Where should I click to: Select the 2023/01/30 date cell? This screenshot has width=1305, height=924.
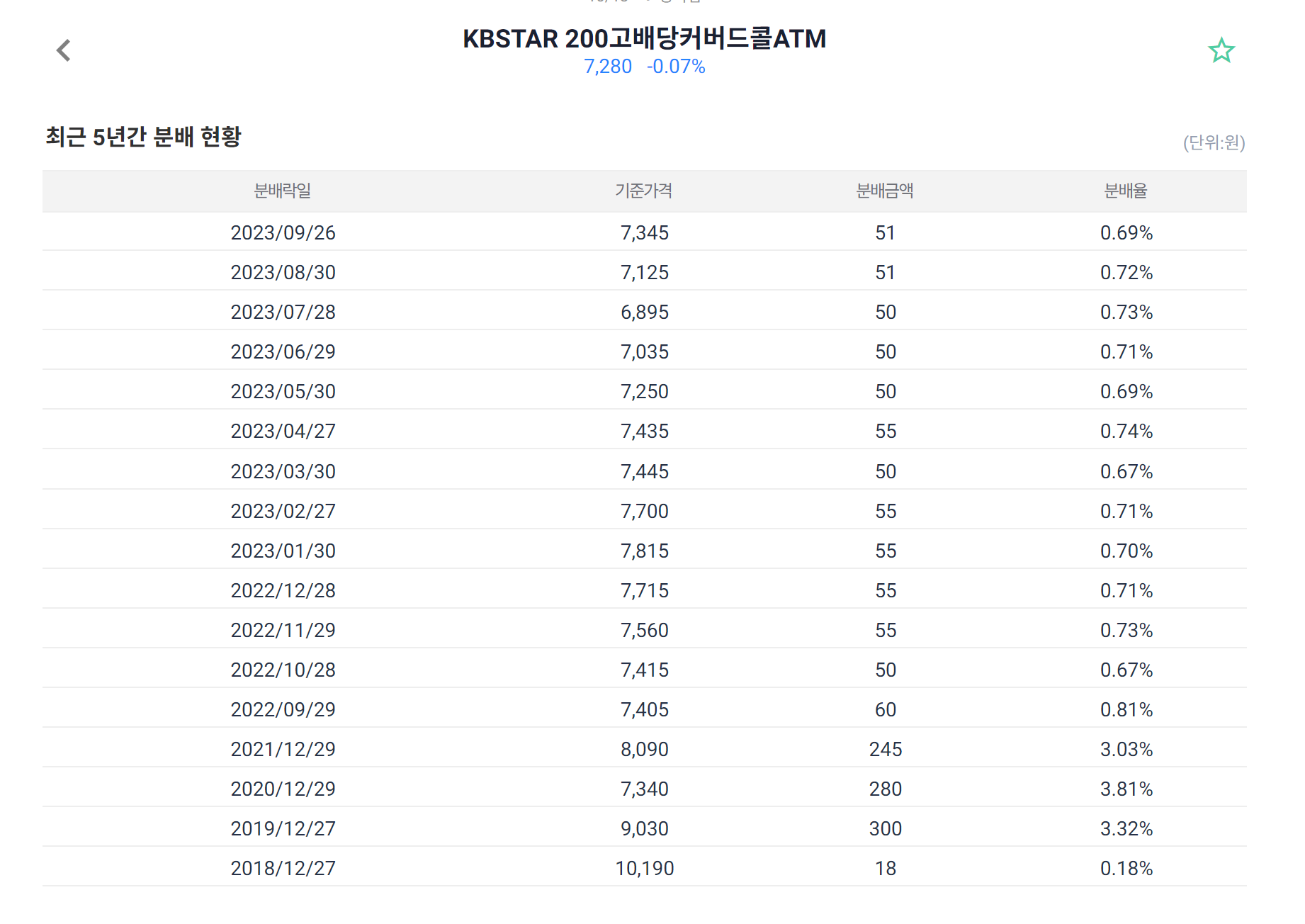[283, 551]
